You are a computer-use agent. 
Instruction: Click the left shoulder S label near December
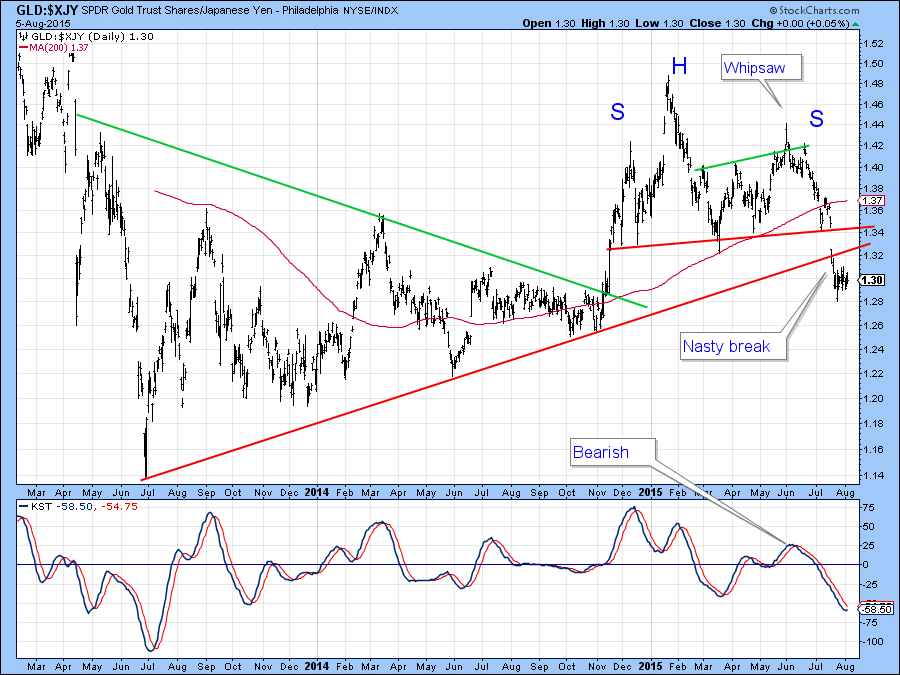point(617,111)
